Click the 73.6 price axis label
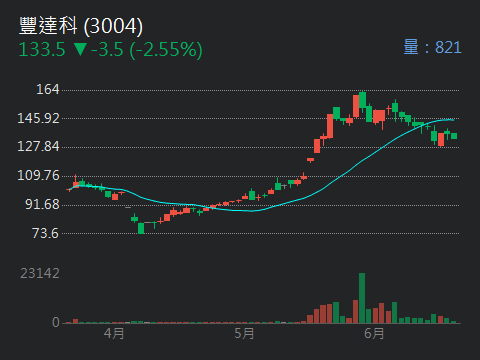Viewport: 480px width, 360px height. [x=45, y=233]
